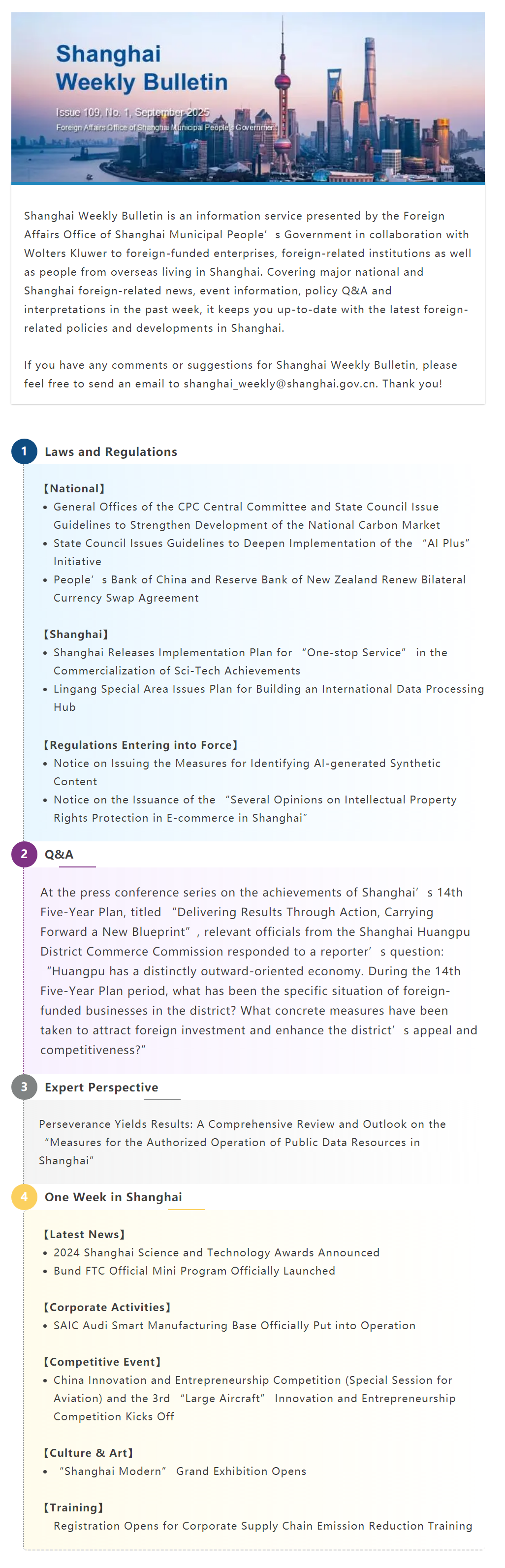Open the Lingang International Data Processing Hub item
Screen dimensions: 505x1568
pos(268,698)
